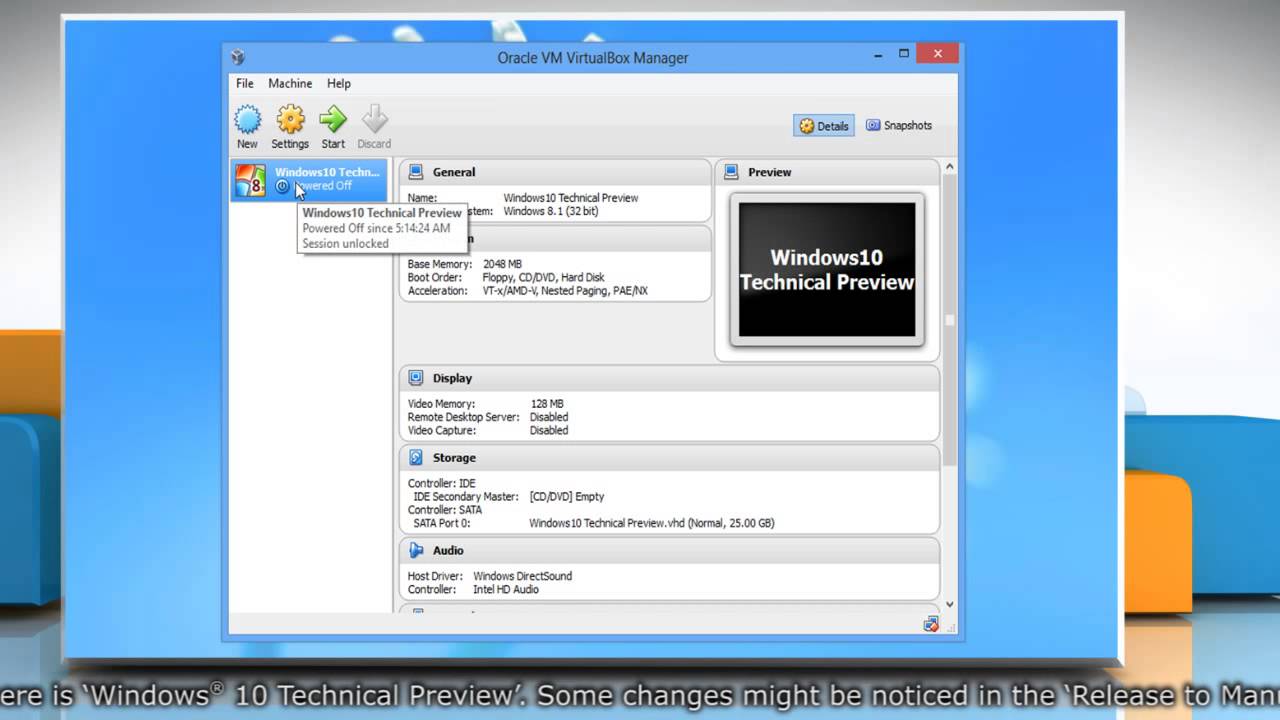Click 'Windows10 Technical Preview.vhd' disk entry
Screen dimensions: 1280x720
tap(651, 523)
